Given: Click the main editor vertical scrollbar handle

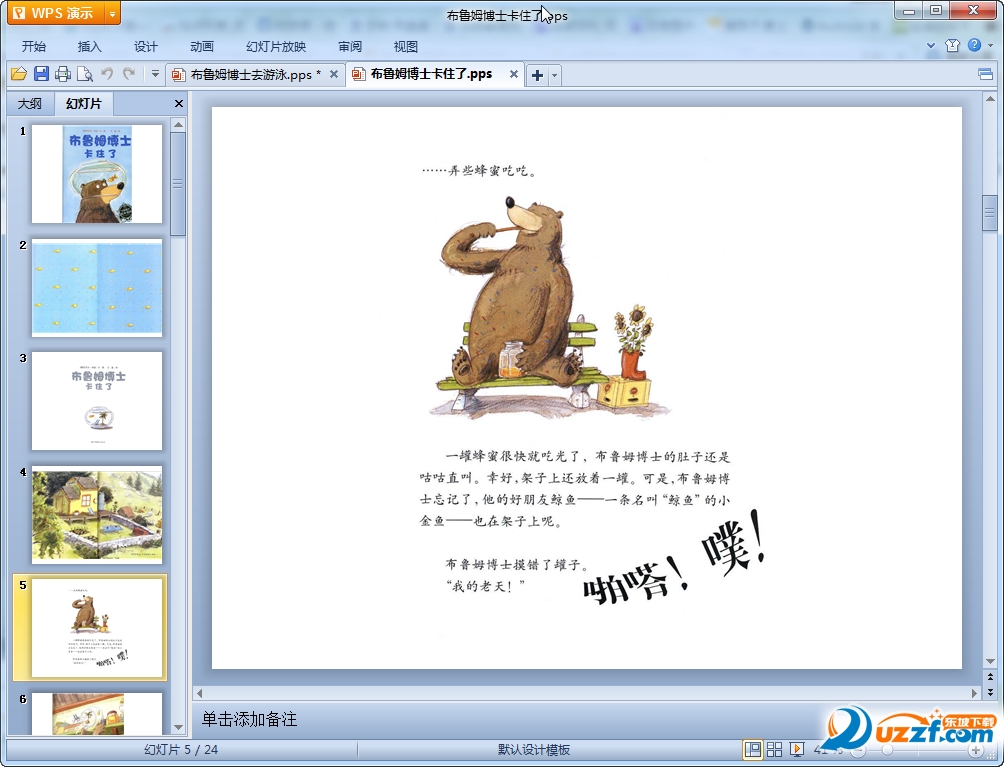Looking at the screenshot, I should pyautogui.click(x=990, y=212).
